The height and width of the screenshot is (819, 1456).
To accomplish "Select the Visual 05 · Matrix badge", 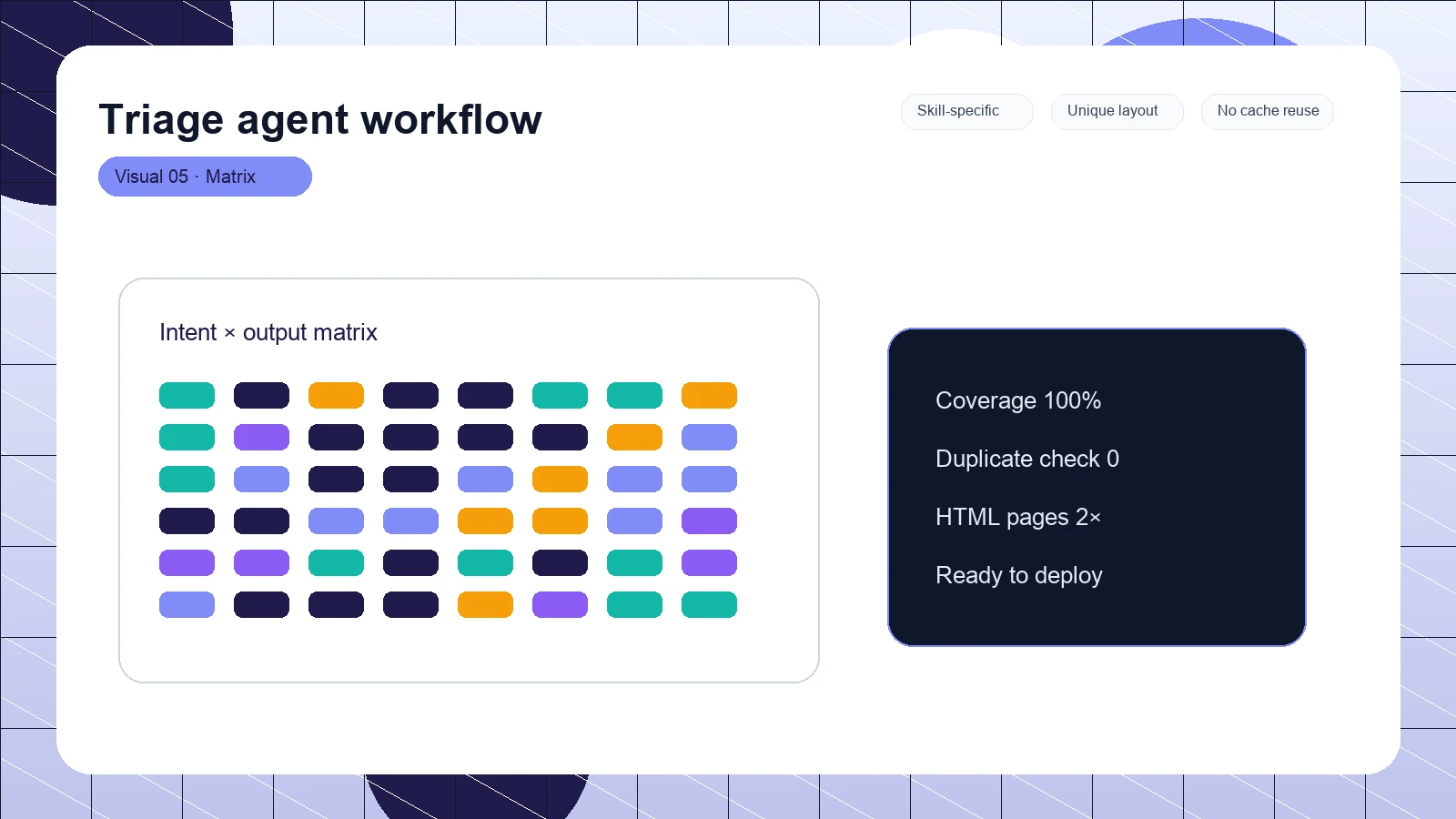I will [205, 177].
